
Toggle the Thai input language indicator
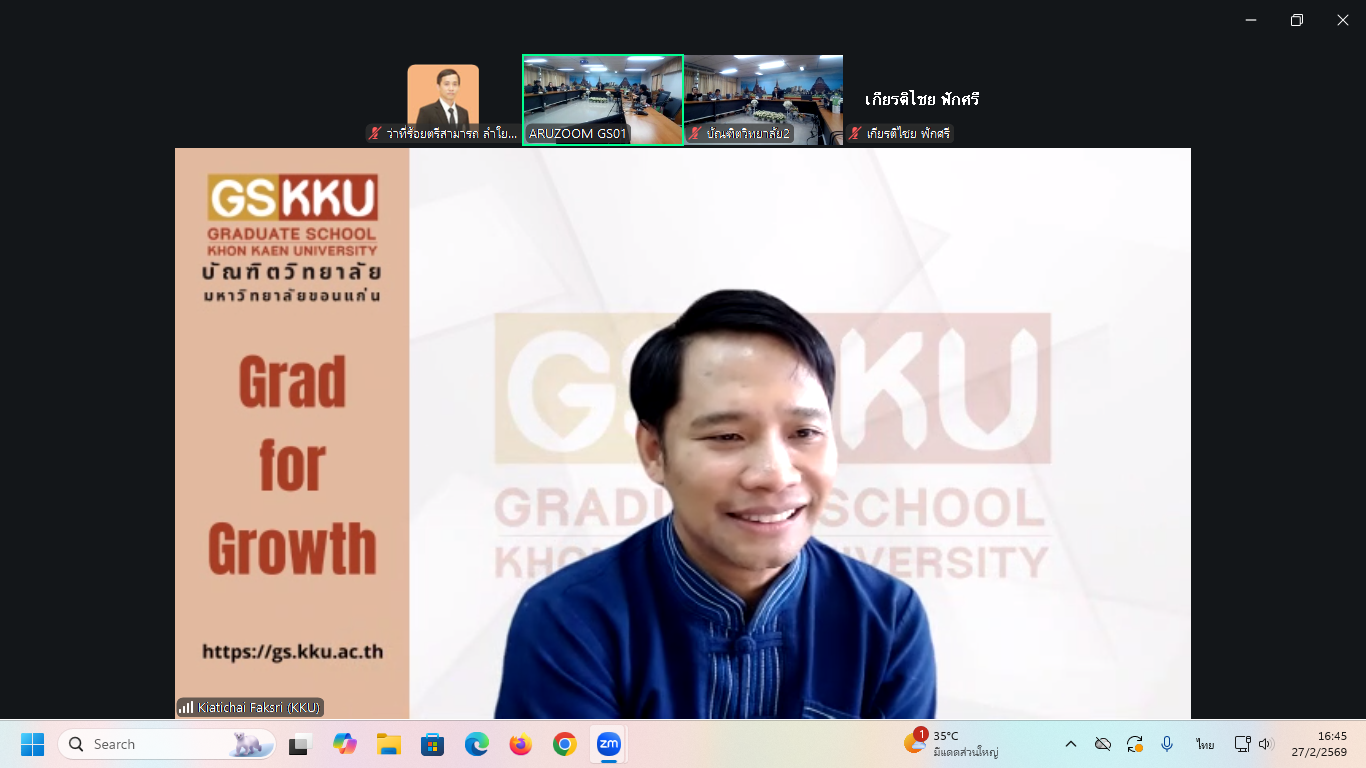pos(1205,744)
